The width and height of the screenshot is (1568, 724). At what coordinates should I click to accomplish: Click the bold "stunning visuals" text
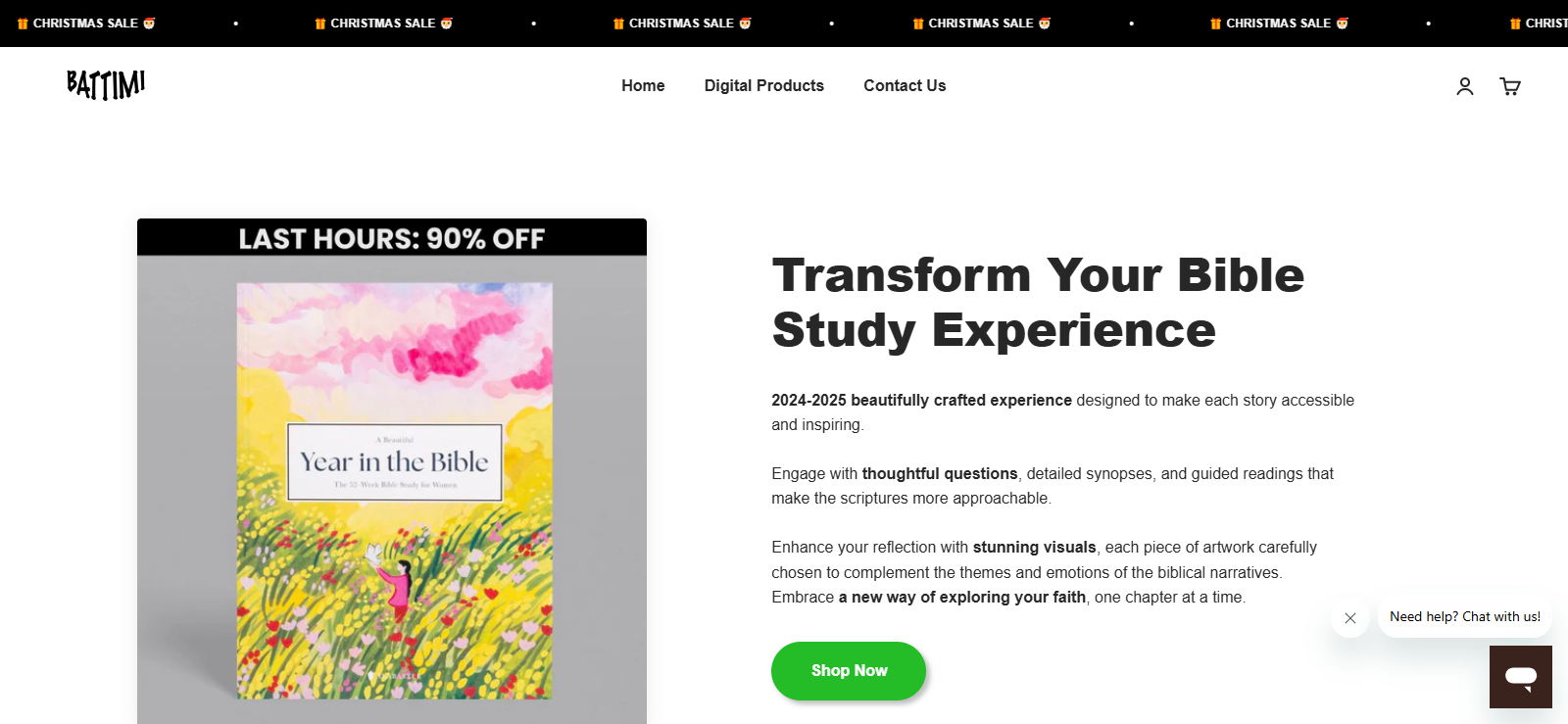[1034, 548]
